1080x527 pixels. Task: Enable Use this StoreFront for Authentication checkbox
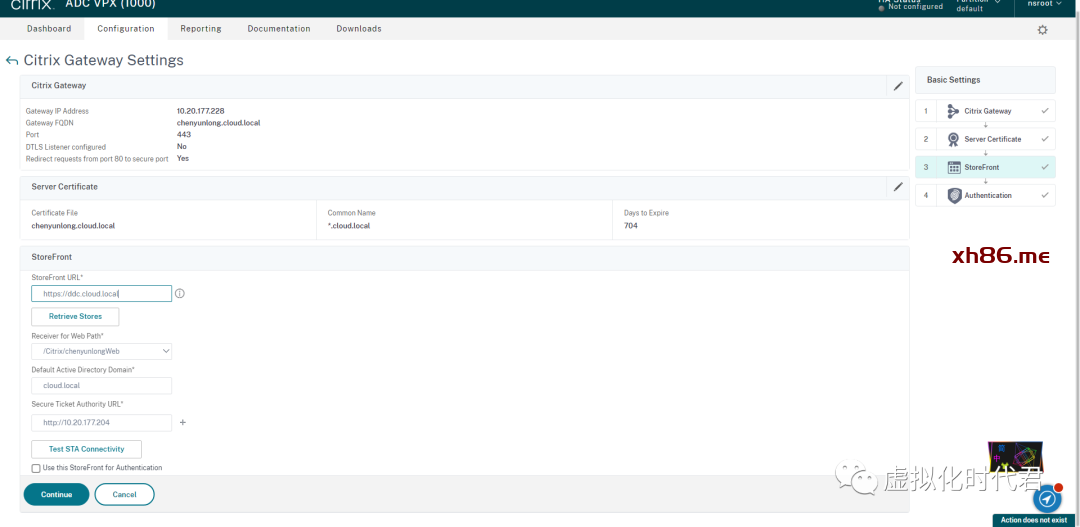[36, 468]
